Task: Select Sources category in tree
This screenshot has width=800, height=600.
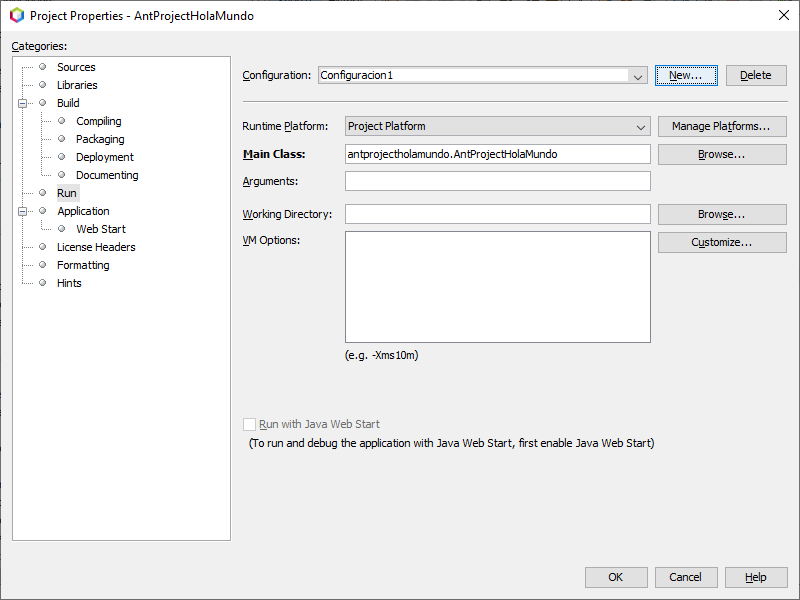Action: click(x=76, y=67)
